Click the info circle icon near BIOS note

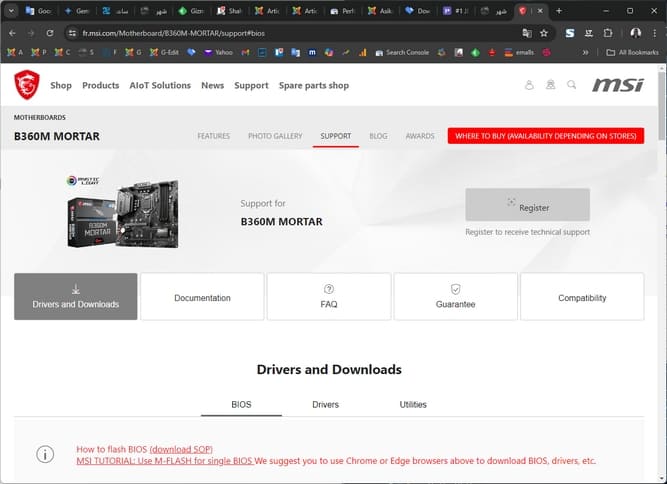coord(45,454)
